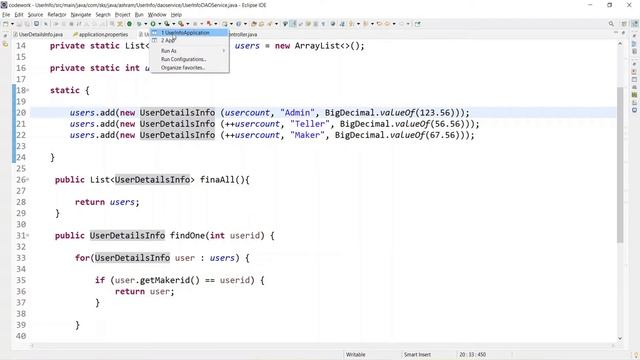The height and width of the screenshot is (360, 640).
Task: Open Run Configurations... entry
Action: [190, 59]
